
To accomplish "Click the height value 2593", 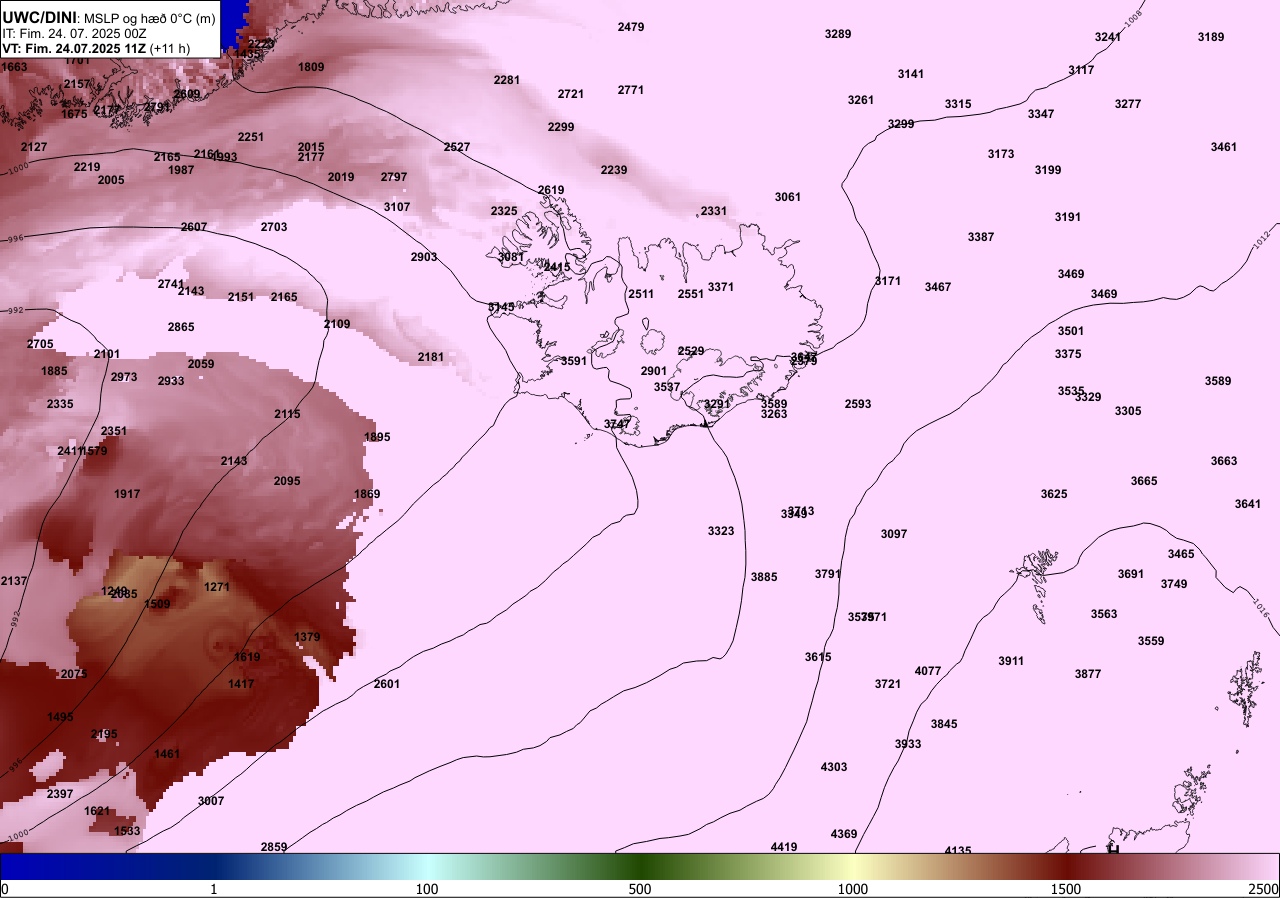I will coord(858,404).
